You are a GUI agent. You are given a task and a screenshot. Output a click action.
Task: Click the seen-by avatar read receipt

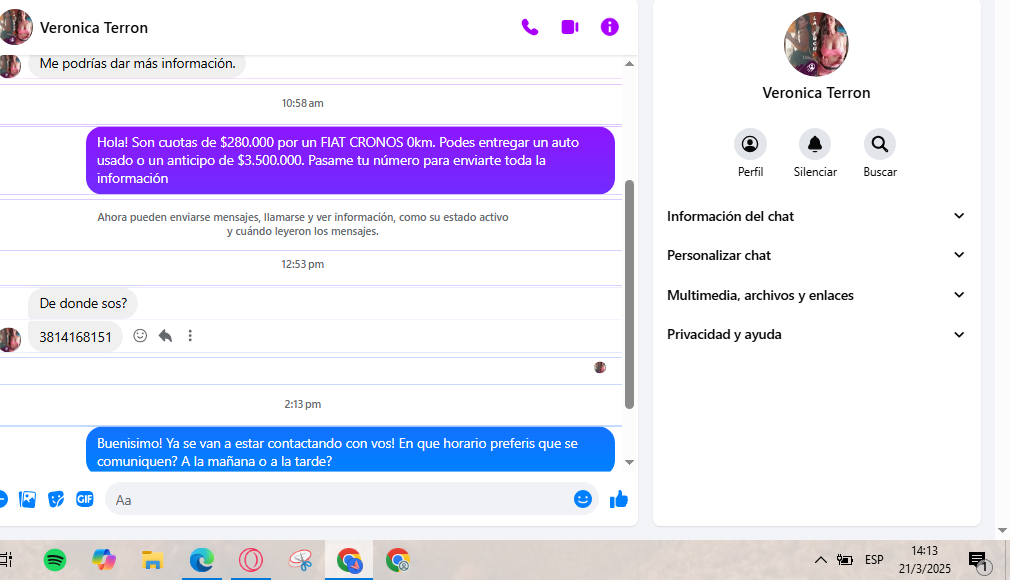coord(600,367)
